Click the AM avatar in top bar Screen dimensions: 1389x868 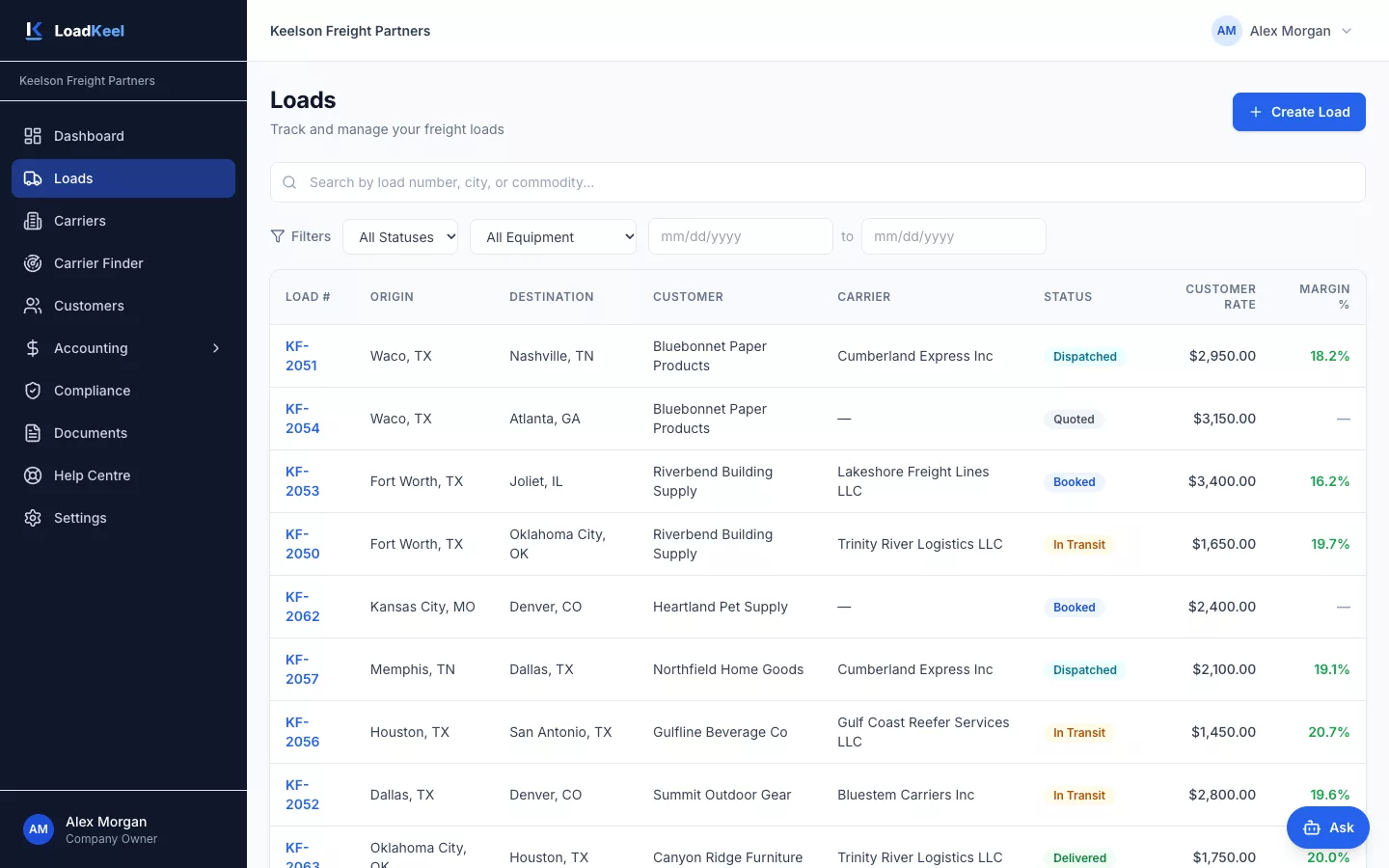pos(1227,31)
